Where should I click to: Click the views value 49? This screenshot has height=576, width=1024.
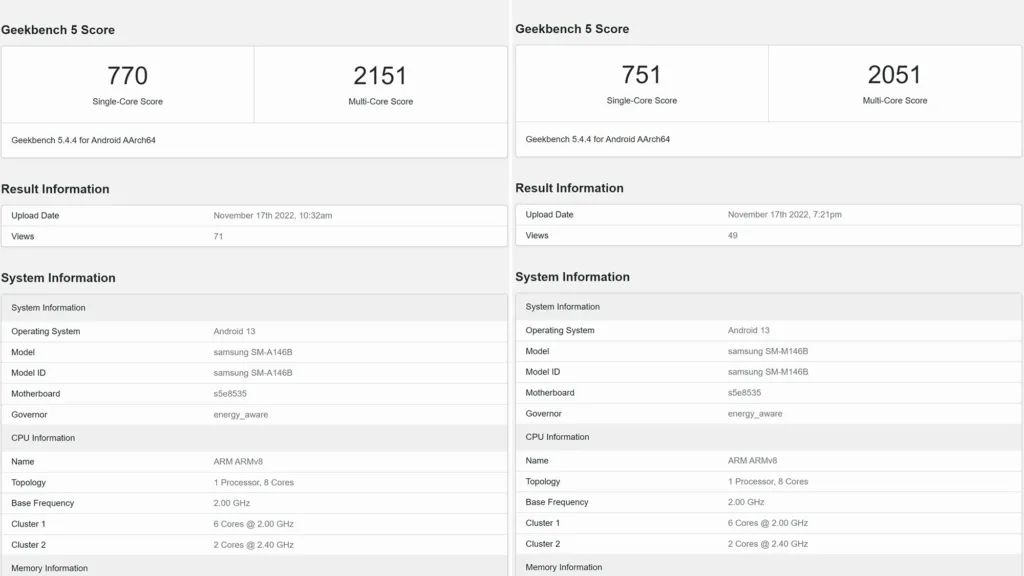(x=733, y=235)
